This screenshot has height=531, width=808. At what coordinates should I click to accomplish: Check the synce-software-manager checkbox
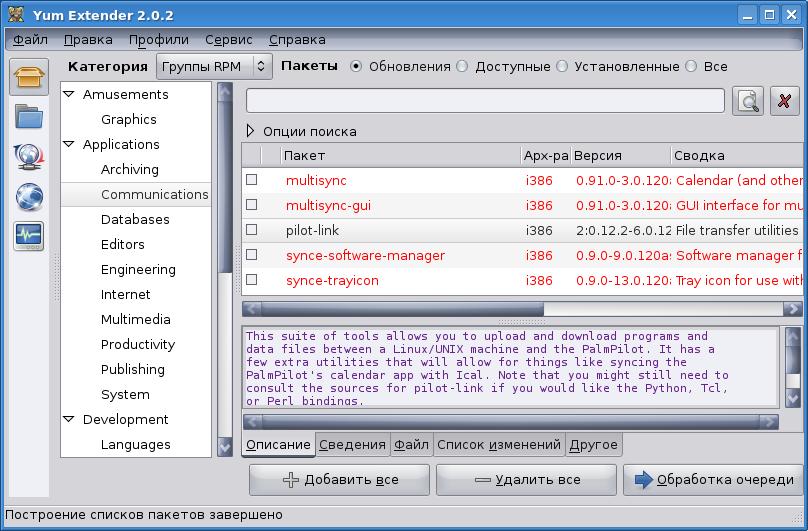click(x=251, y=255)
